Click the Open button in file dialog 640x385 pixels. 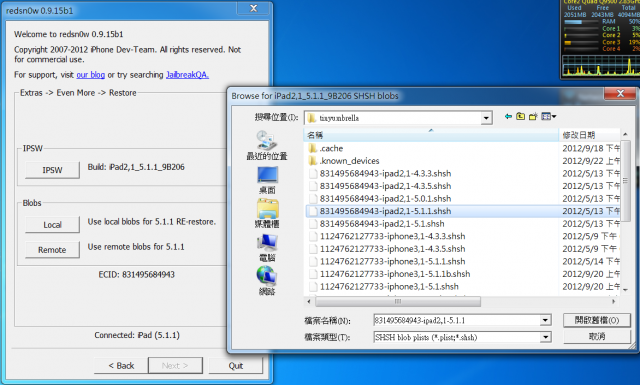pyautogui.click(x=597, y=320)
